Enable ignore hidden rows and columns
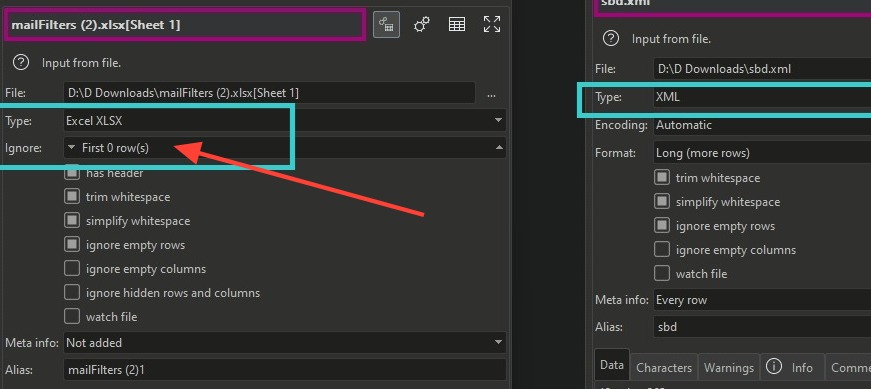Image resolution: width=871 pixels, height=389 pixels. point(72,292)
